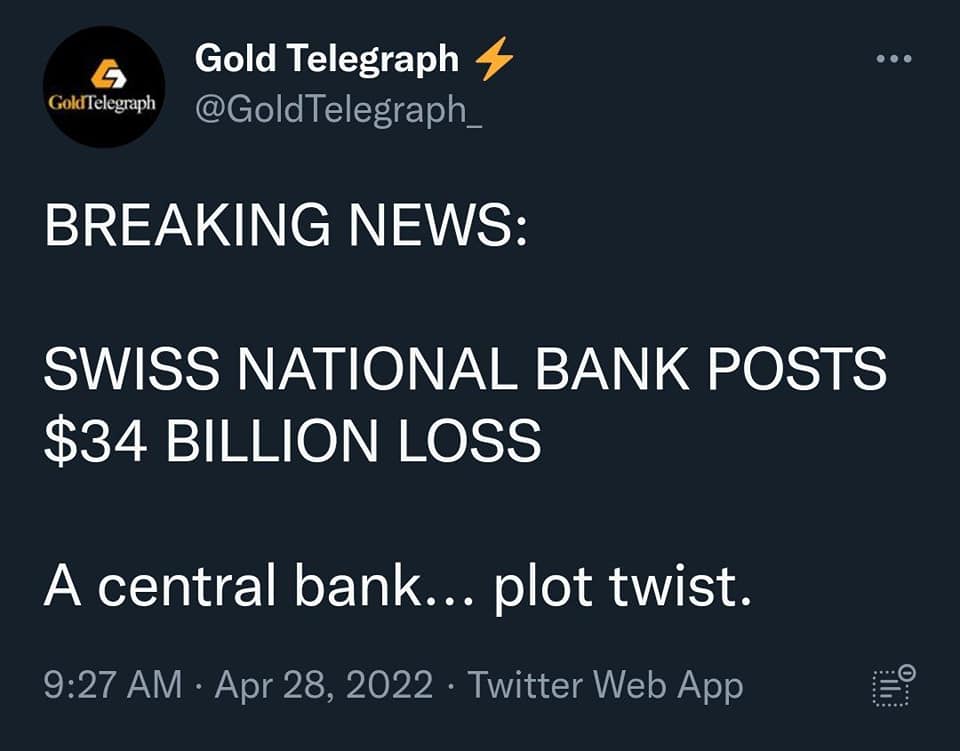Open the Gold Telegraph profile avatar
The width and height of the screenshot is (960, 751).
[104, 87]
